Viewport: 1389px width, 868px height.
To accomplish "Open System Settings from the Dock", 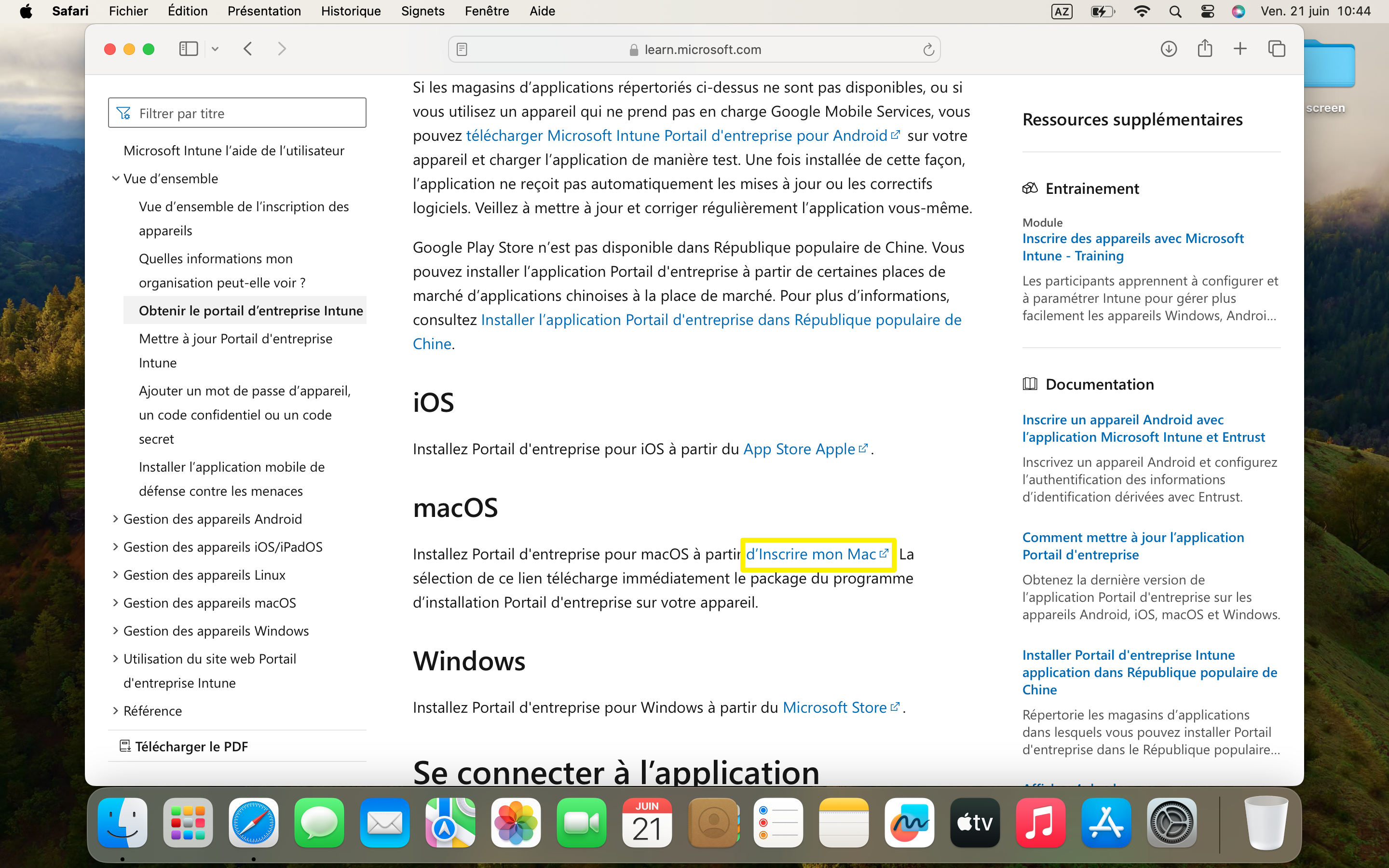I will 1172,823.
